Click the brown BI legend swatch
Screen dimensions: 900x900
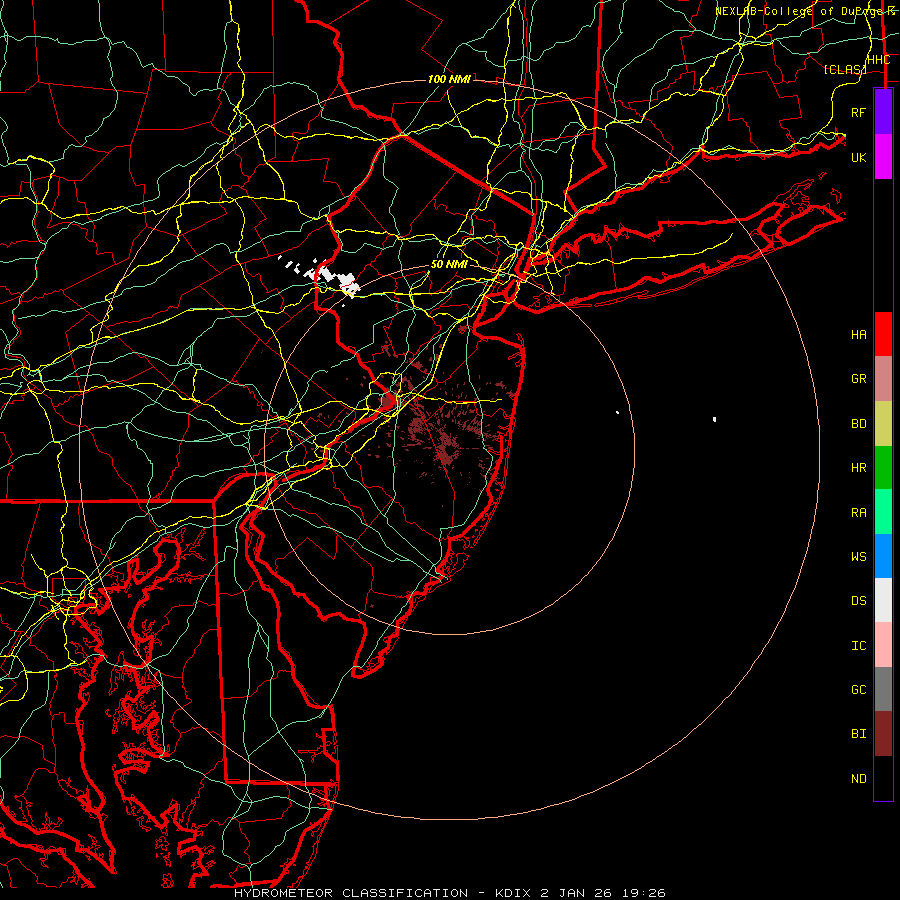(x=883, y=734)
